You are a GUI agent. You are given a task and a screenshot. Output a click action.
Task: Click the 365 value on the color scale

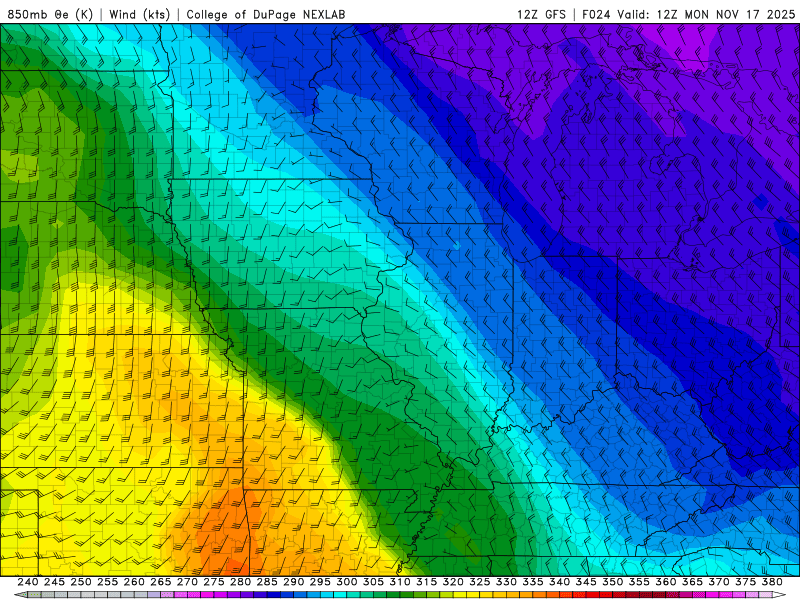tap(692, 582)
